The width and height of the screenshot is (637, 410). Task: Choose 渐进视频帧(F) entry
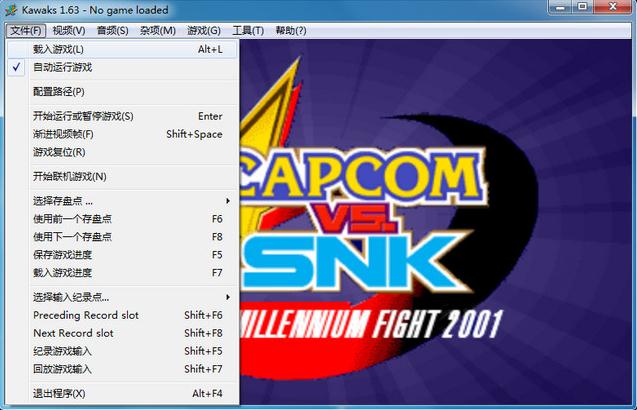tap(122, 134)
